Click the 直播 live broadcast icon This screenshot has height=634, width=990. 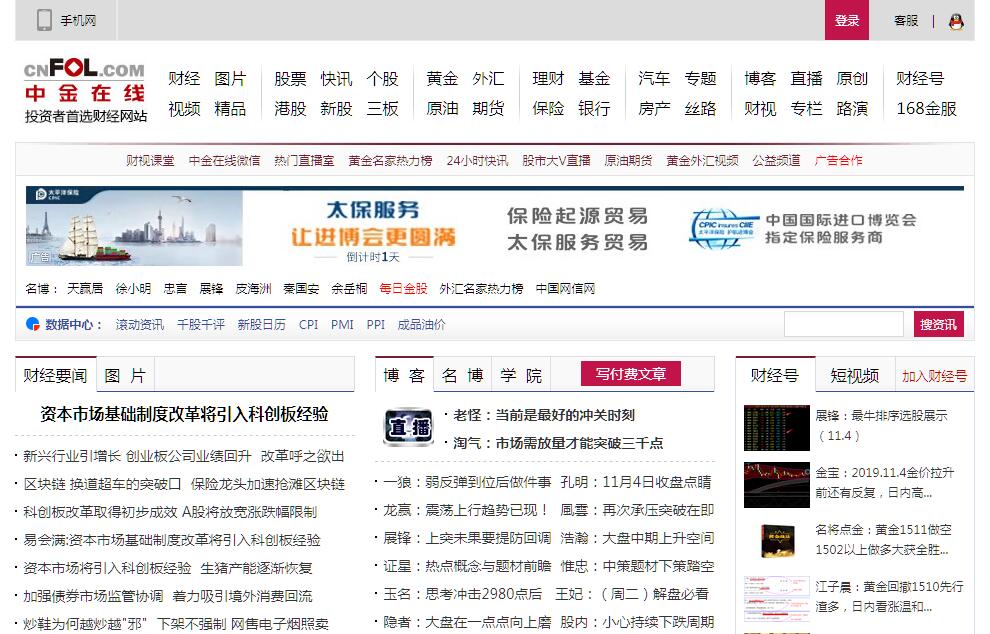tap(408, 428)
